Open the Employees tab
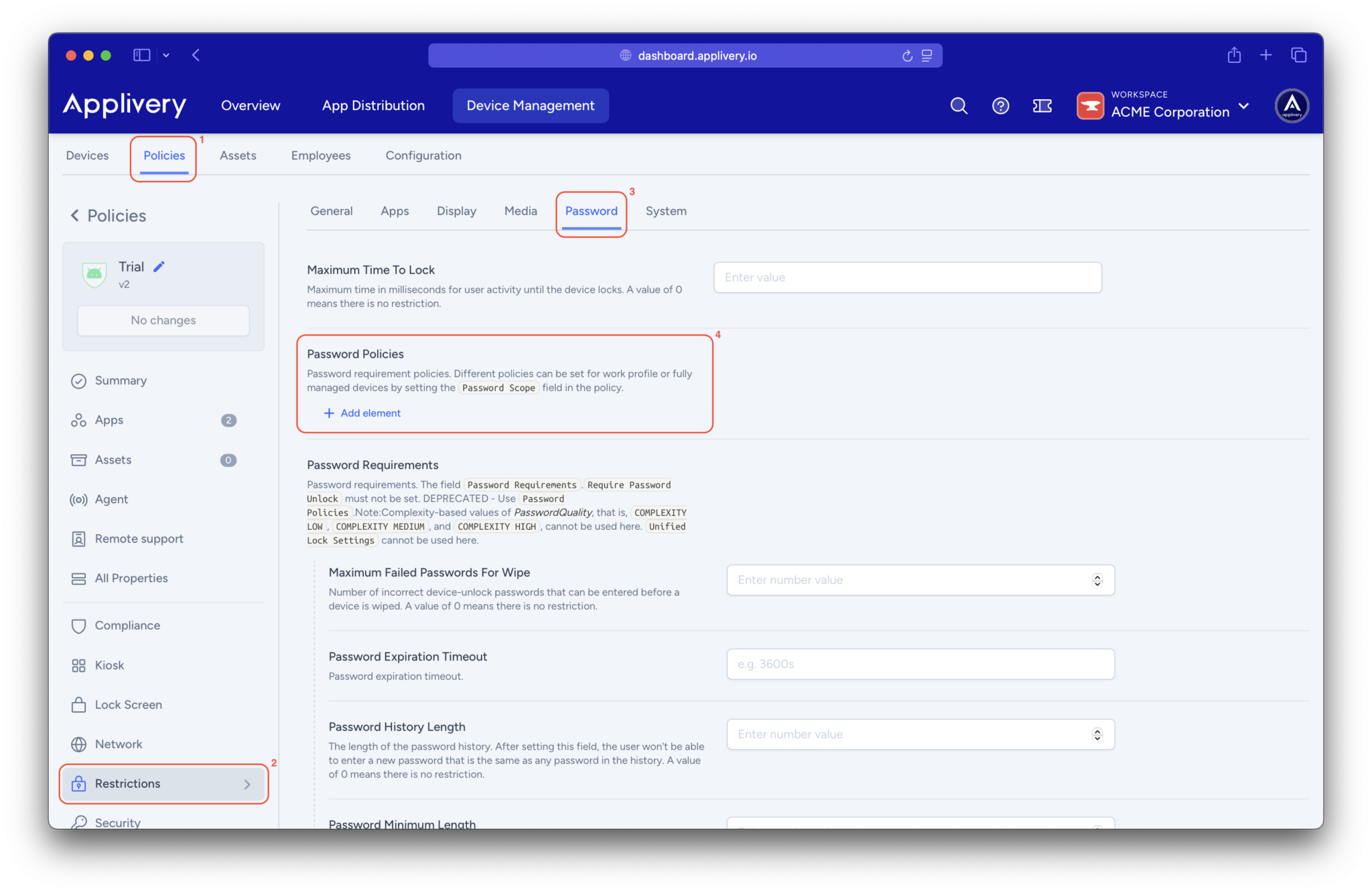The image size is (1372, 893). [320, 155]
